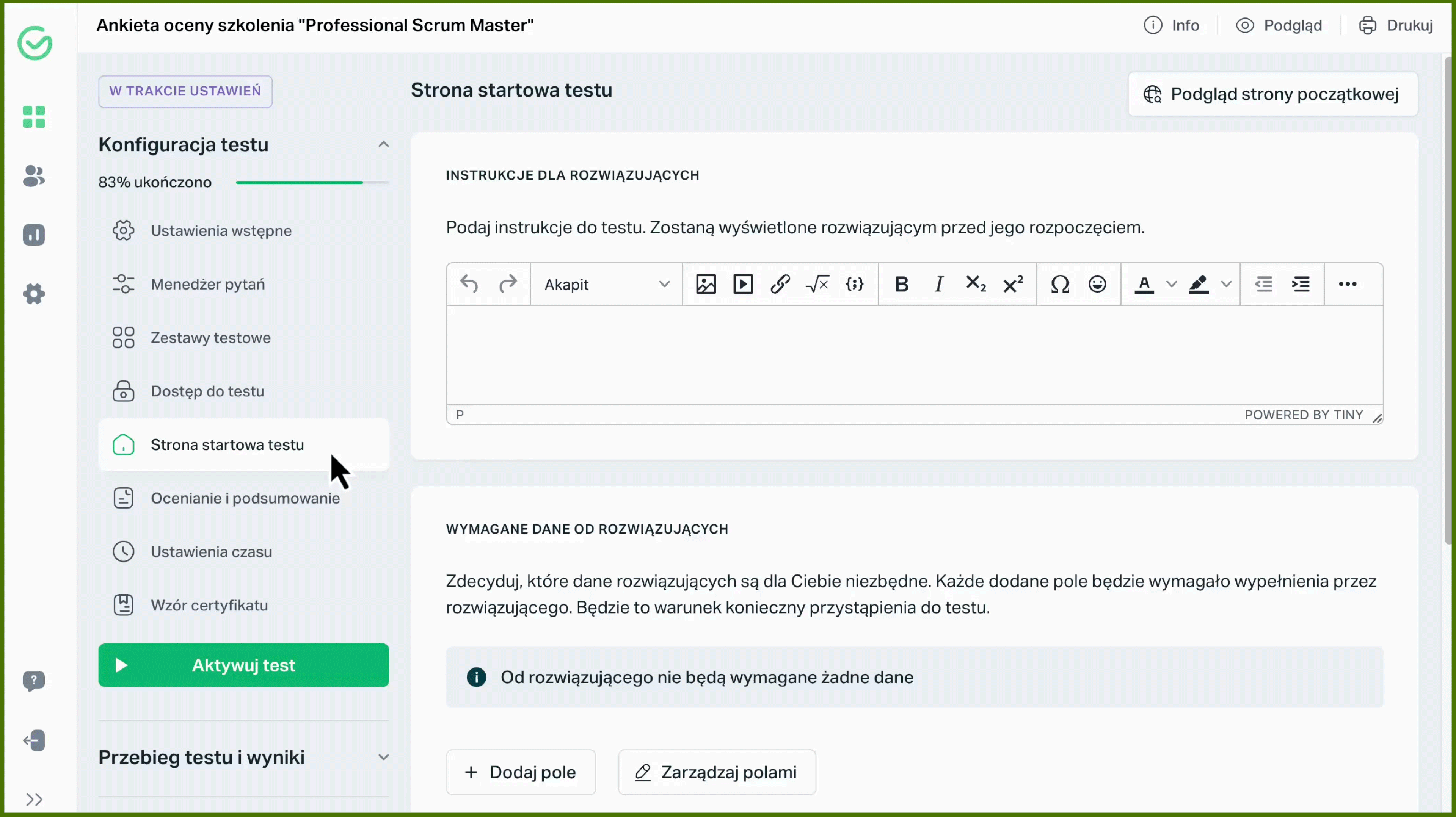Image resolution: width=1456 pixels, height=817 pixels.
Task: Expand text color dropdown arrow
Action: (1172, 284)
